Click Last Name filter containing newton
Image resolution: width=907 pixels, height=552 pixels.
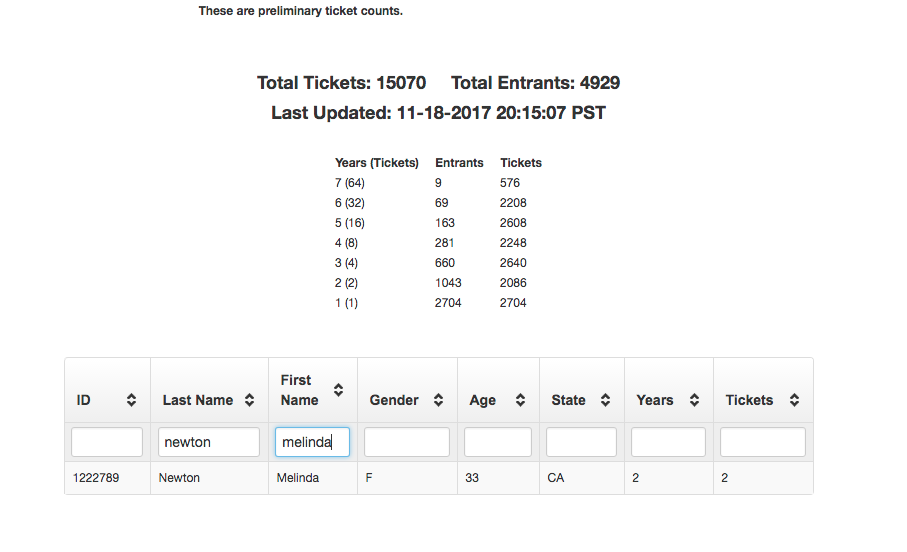(x=209, y=442)
